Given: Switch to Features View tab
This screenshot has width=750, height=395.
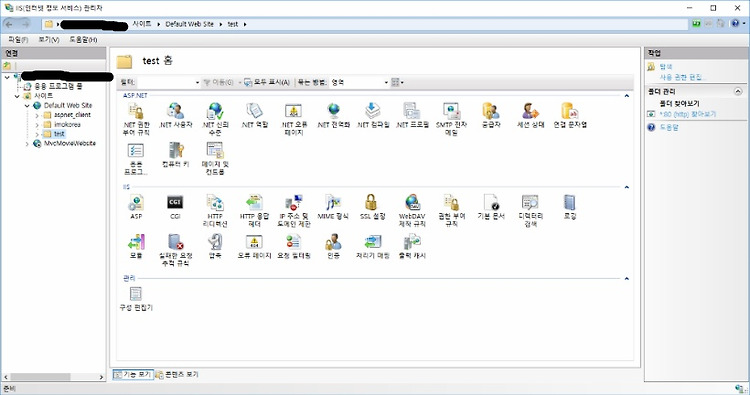Looking at the screenshot, I should [133, 374].
